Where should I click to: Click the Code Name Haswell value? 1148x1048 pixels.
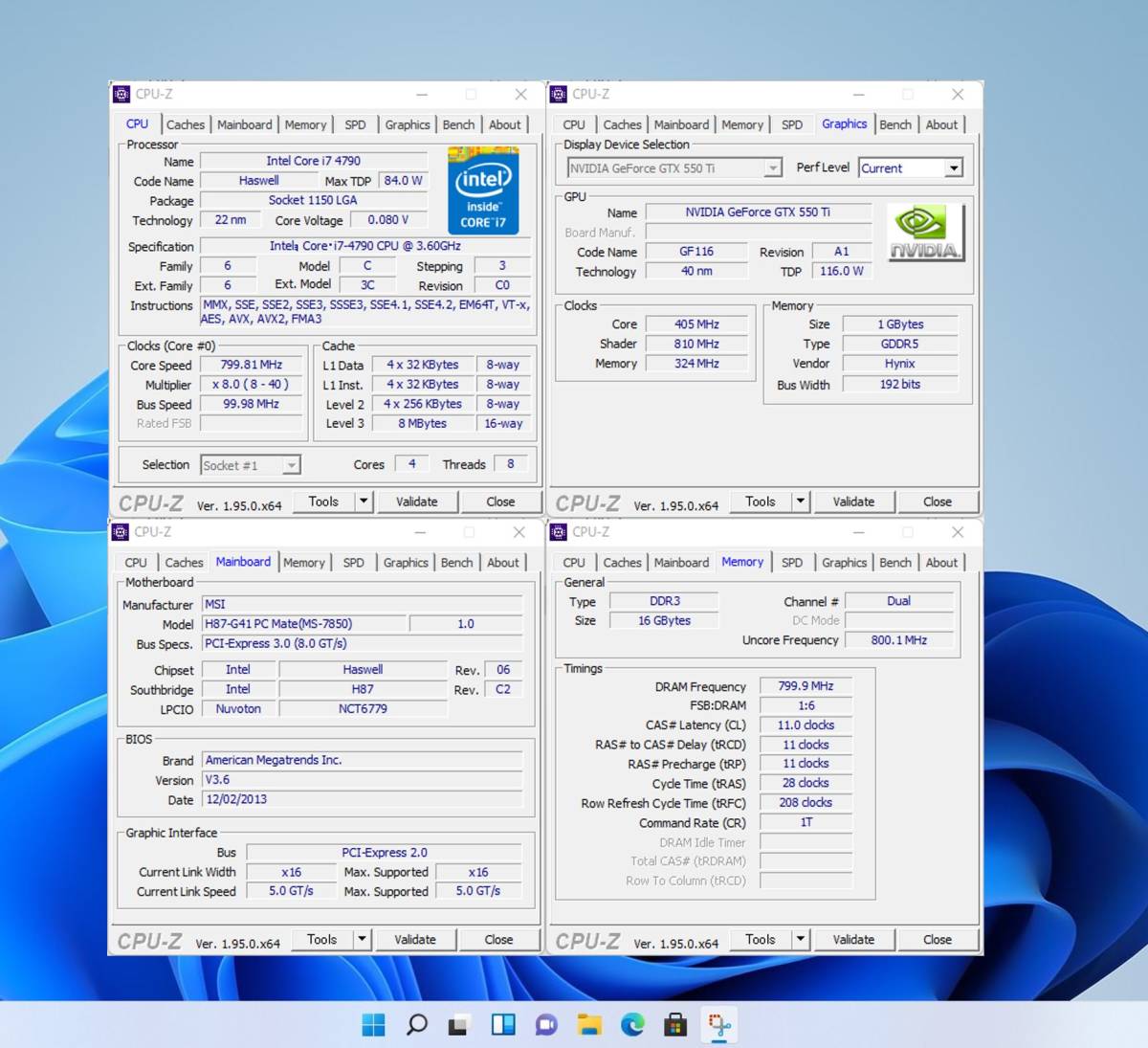(259, 181)
